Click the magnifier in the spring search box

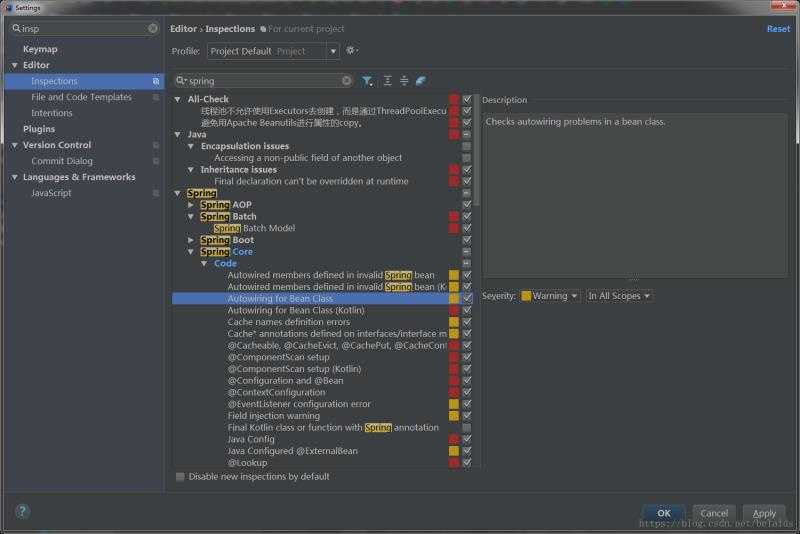click(181, 81)
